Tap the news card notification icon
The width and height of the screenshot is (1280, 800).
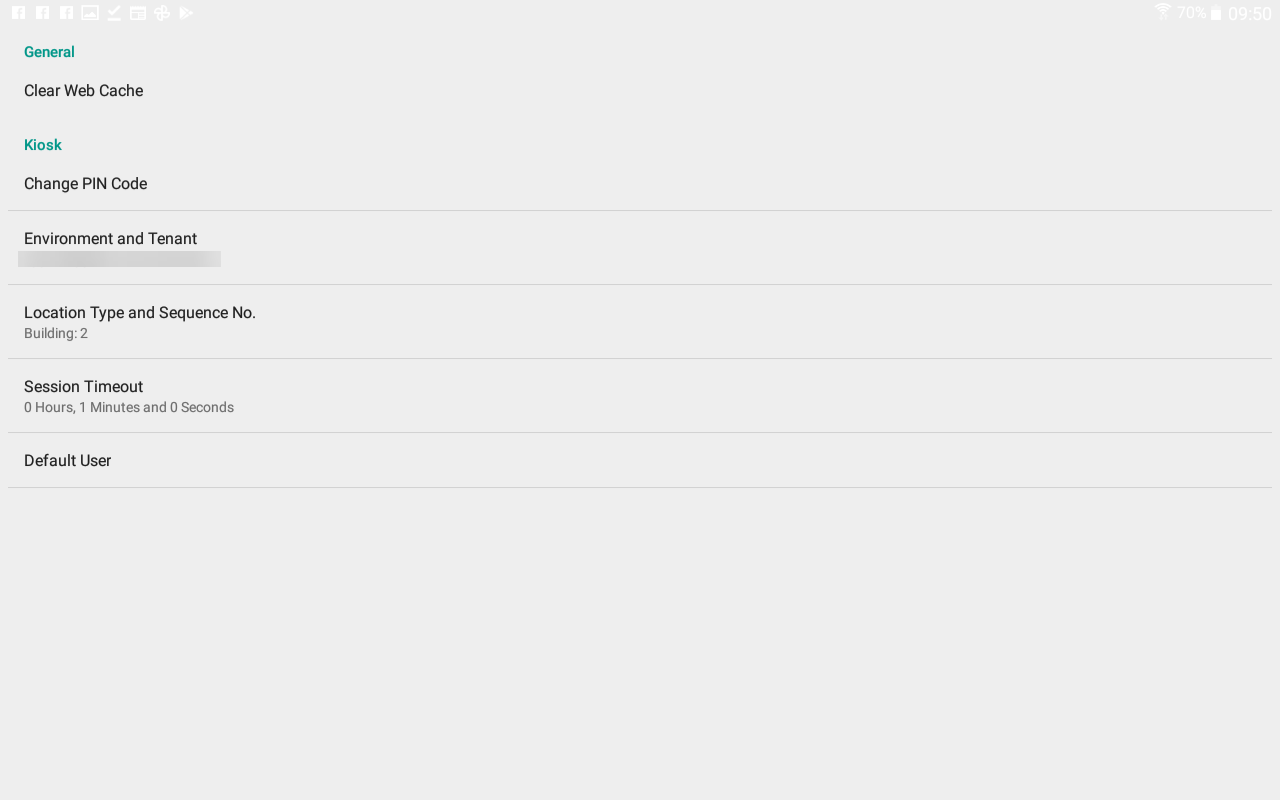(138, 13)
